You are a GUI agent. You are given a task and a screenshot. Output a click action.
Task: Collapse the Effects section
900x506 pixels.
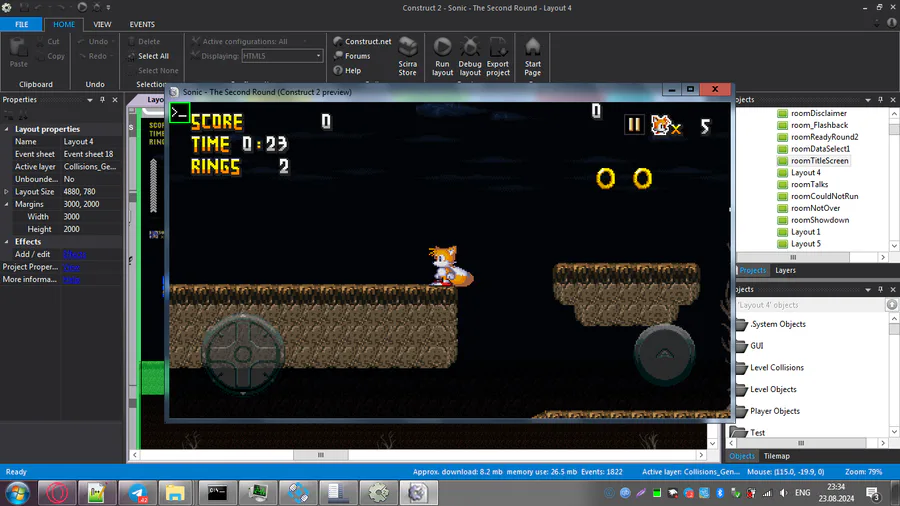pyautogui.click(x=7, y=242)
